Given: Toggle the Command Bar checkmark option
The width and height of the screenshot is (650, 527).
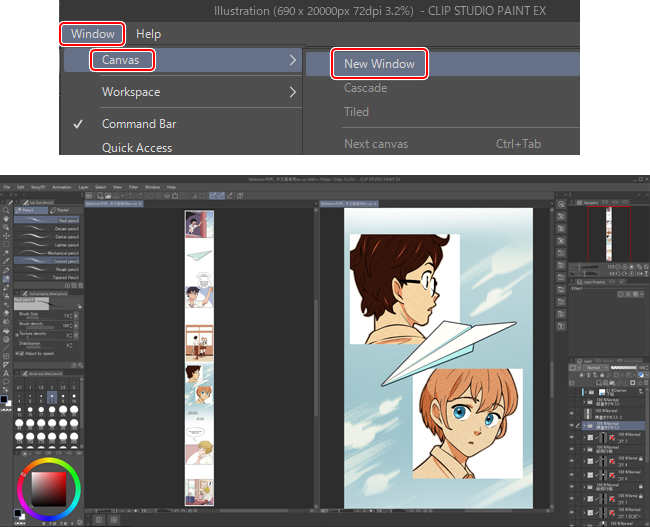Looking at the screenshot, I should click(138, 124).
